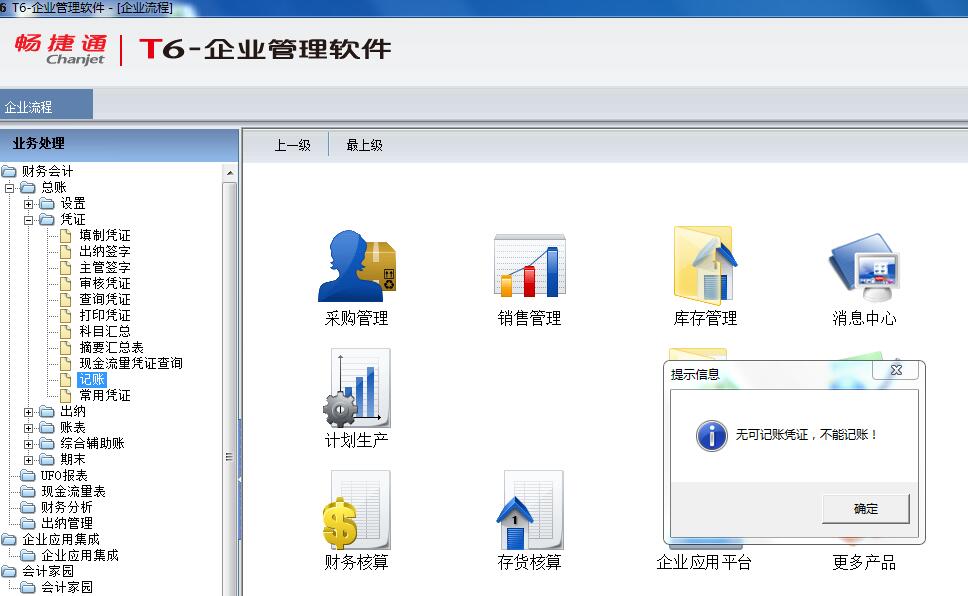Select 主管签字 in the tree
Image resolution: width=968 pixels, height=596 pixels.
[x=105, y=267]
